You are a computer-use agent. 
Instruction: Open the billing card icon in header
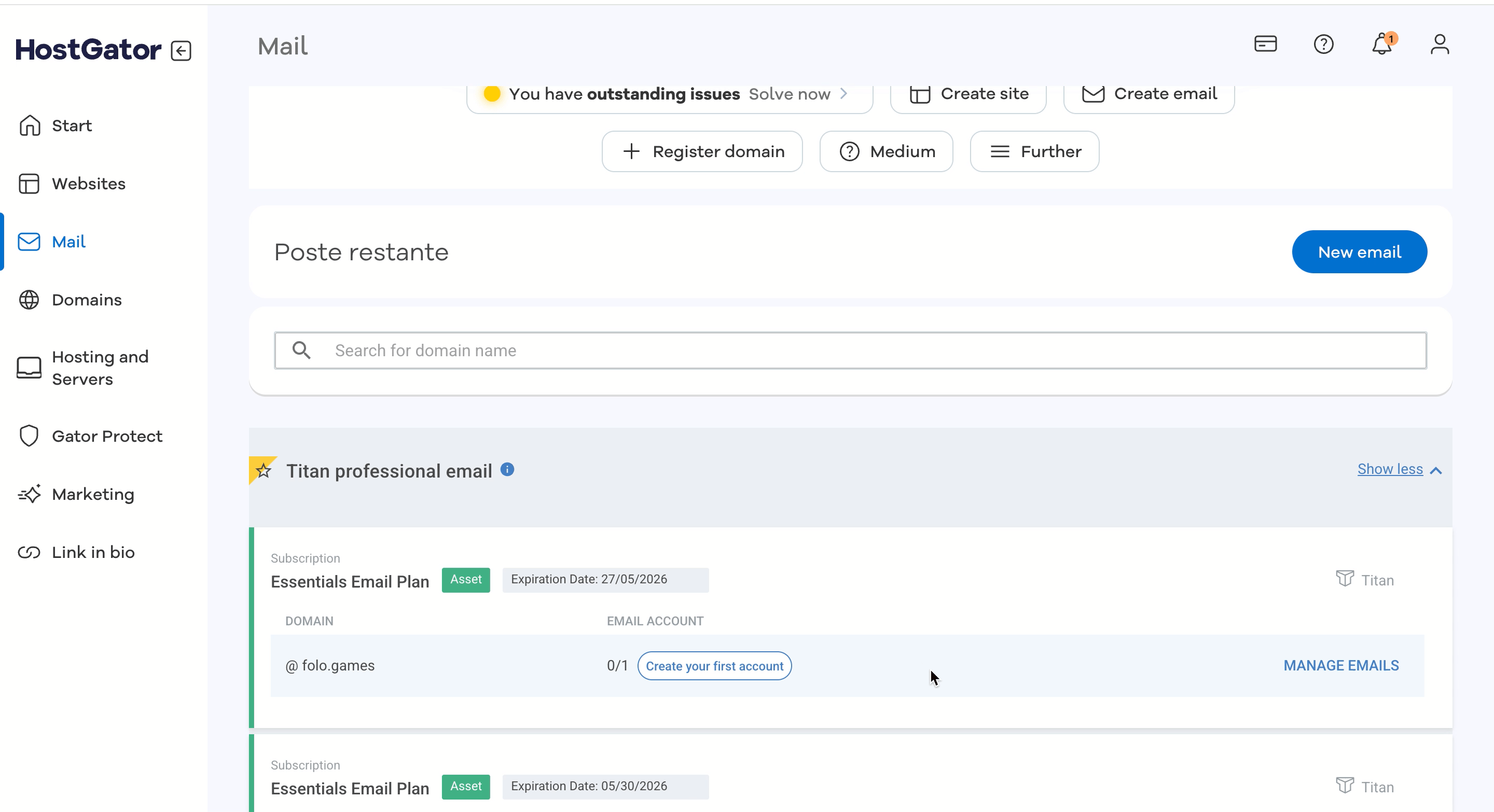click(1265, 44)
